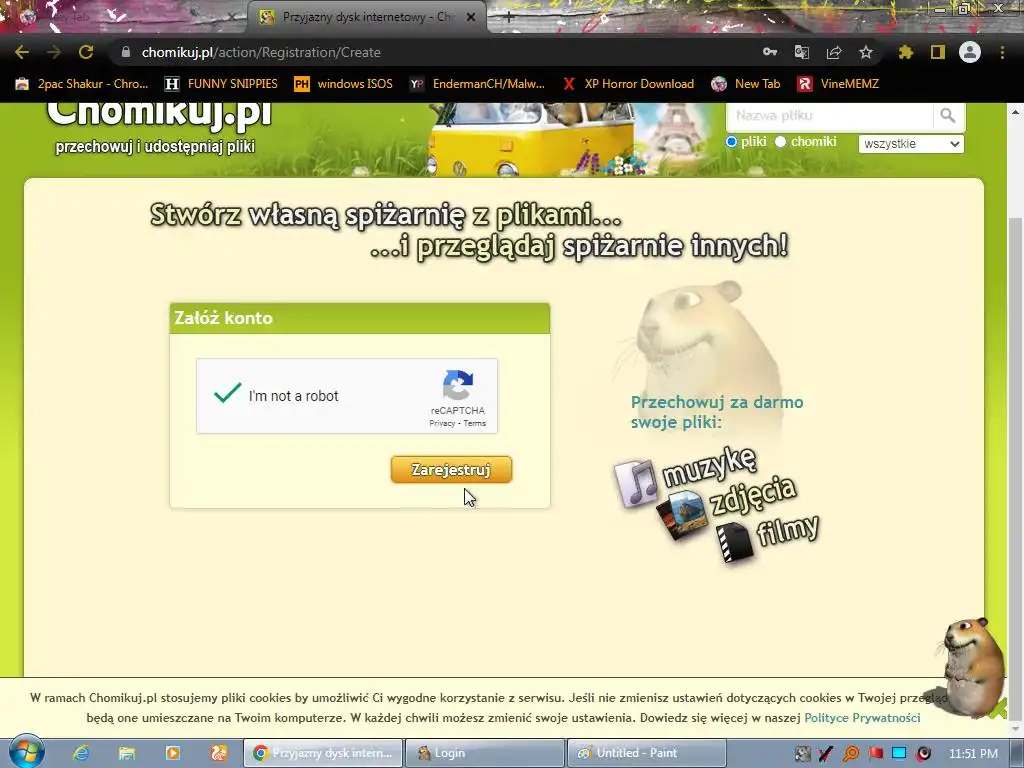Switch to the Przyjazny dysk internetowy tab

[x=367, y=17]
